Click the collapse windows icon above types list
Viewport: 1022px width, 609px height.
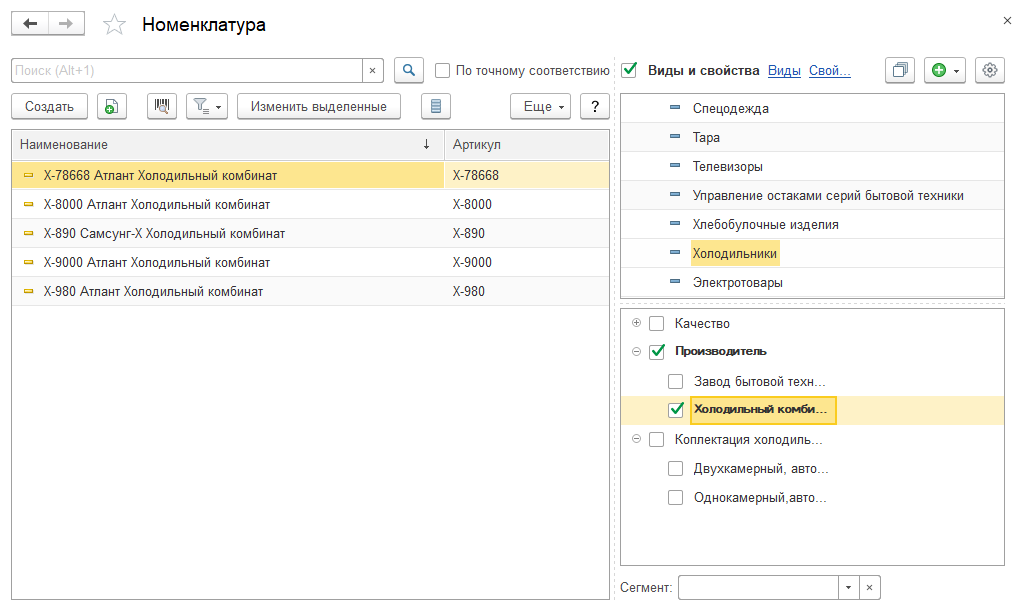[x=900, y=70]
